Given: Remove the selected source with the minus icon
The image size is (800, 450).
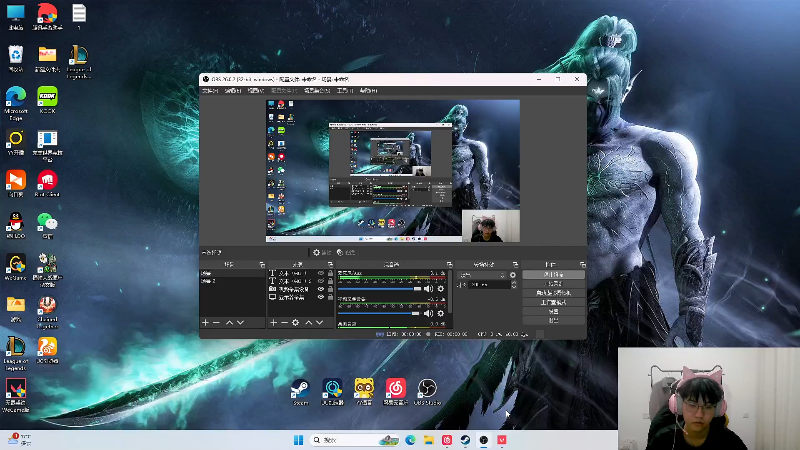Looking at the screenshot, I should (284, 323).
